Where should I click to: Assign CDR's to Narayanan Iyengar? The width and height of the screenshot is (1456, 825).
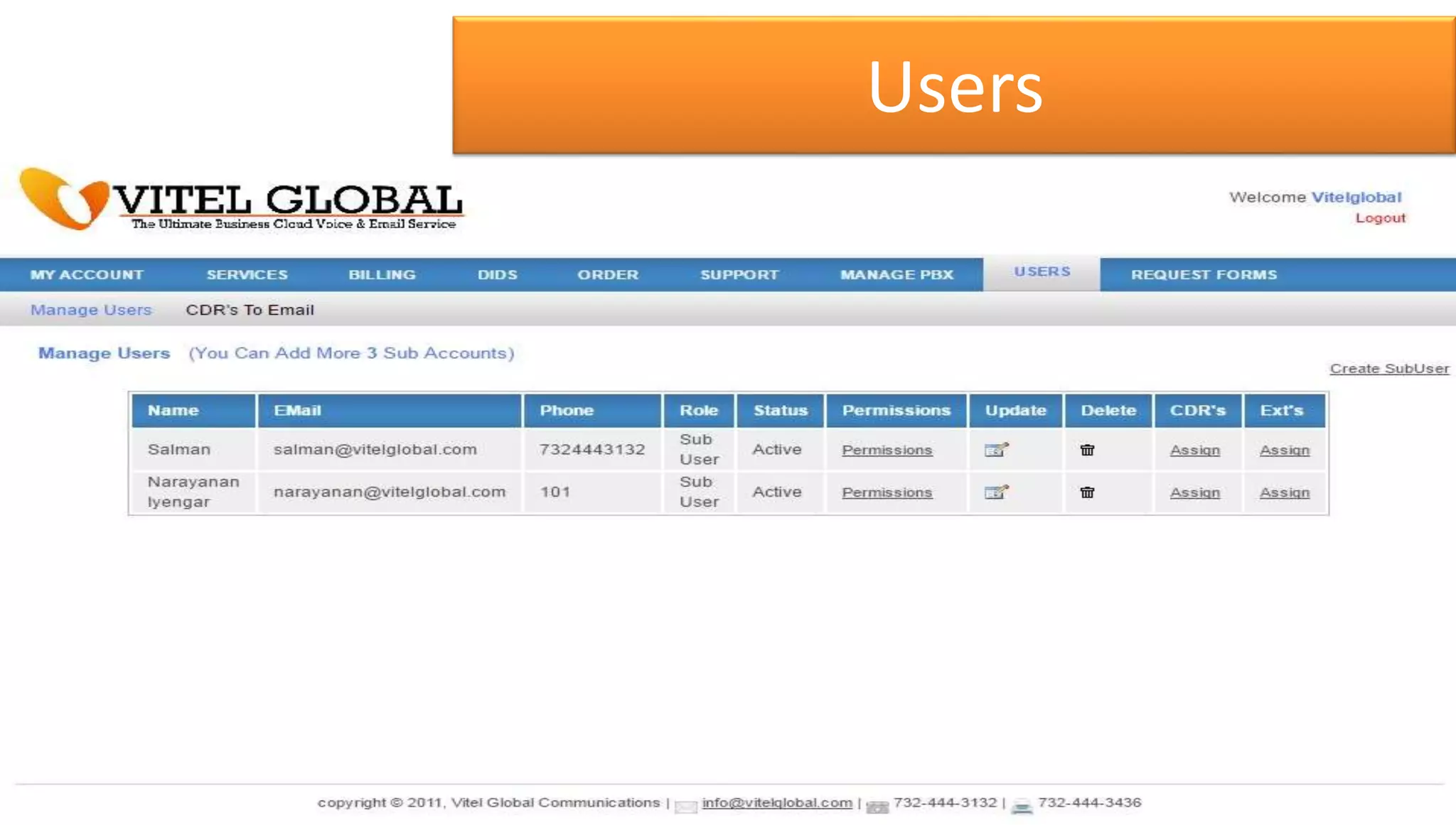click(x=1194, y=492)
